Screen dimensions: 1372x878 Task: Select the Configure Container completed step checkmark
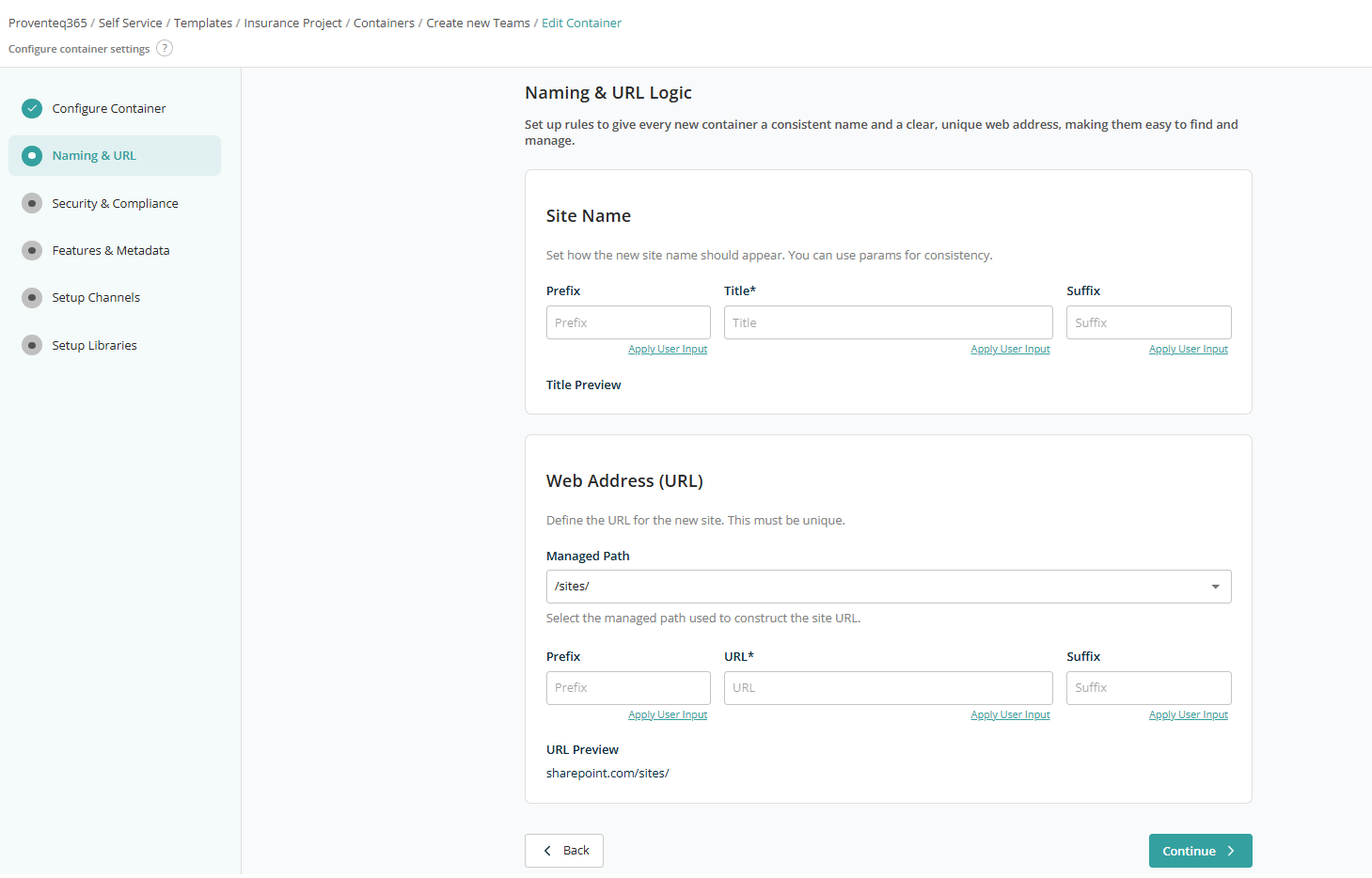32,108
